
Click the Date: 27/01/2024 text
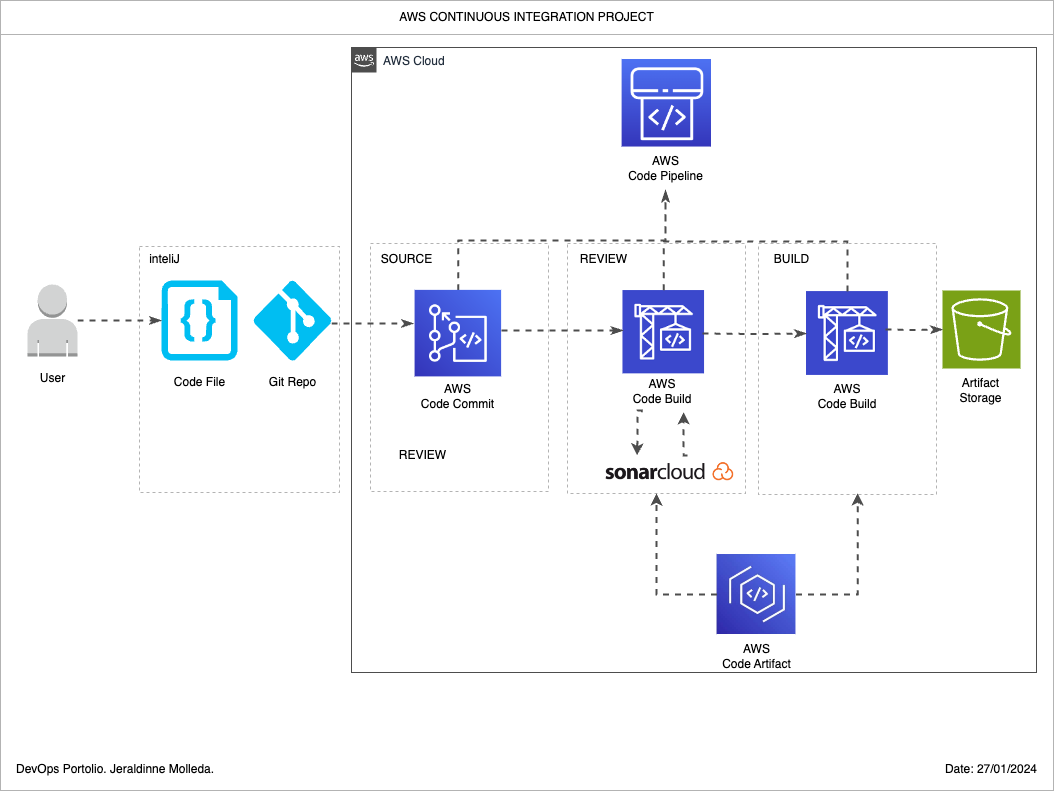coord(991,769)
